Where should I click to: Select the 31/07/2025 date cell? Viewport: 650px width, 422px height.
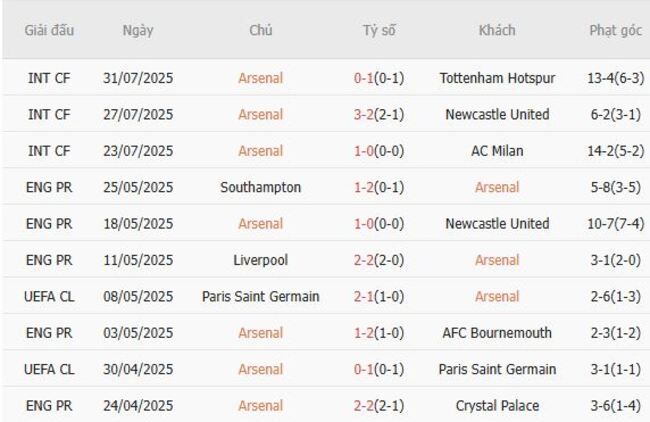tap(138, 78)
